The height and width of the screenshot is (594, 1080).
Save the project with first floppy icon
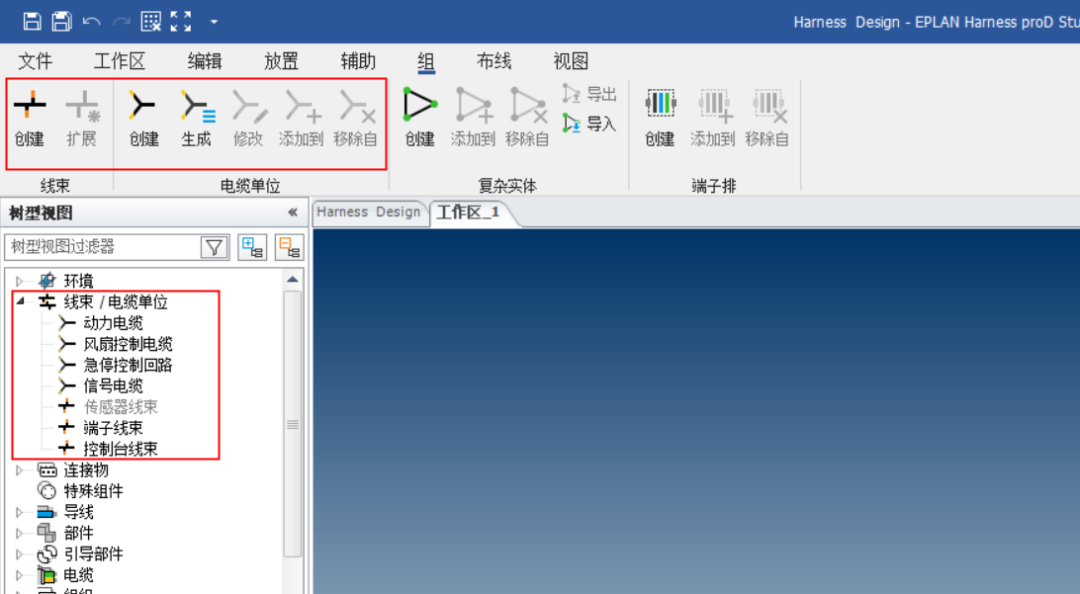(x=32, y=21)
